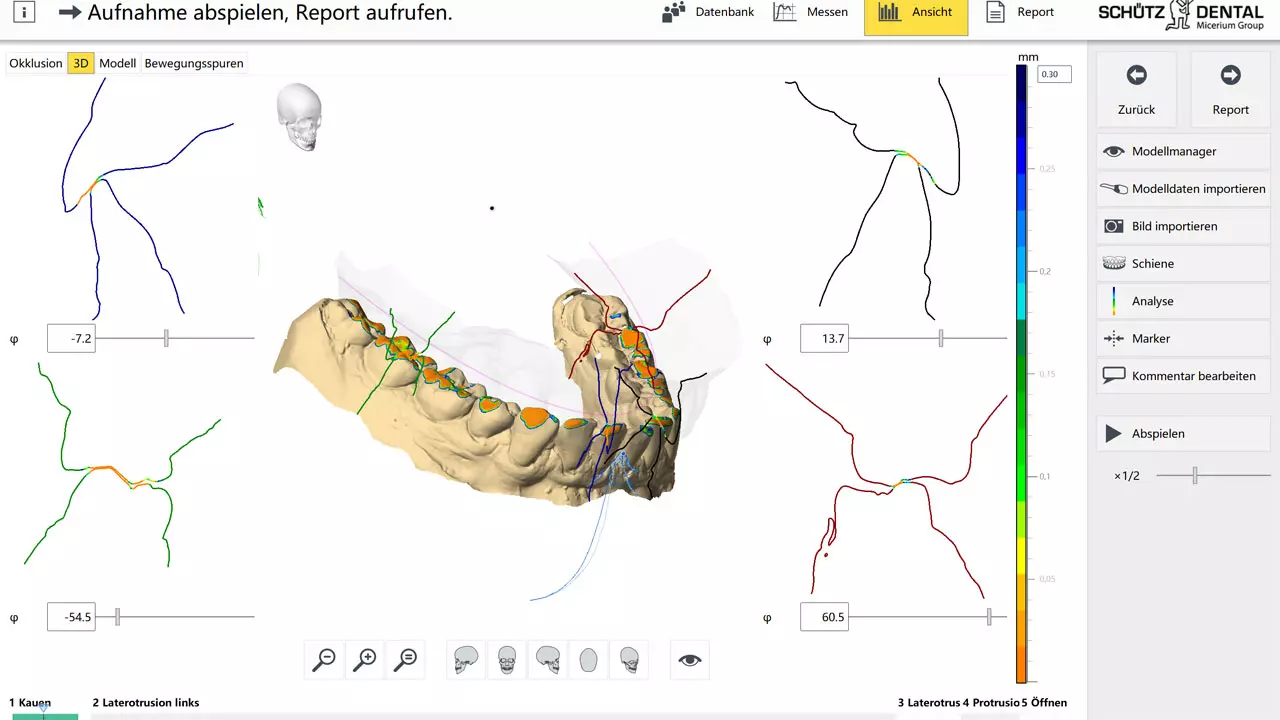Screen dimensions: 1280x720
Task: Click the 0.30 mm scale input field
Action: [1054, 75]
